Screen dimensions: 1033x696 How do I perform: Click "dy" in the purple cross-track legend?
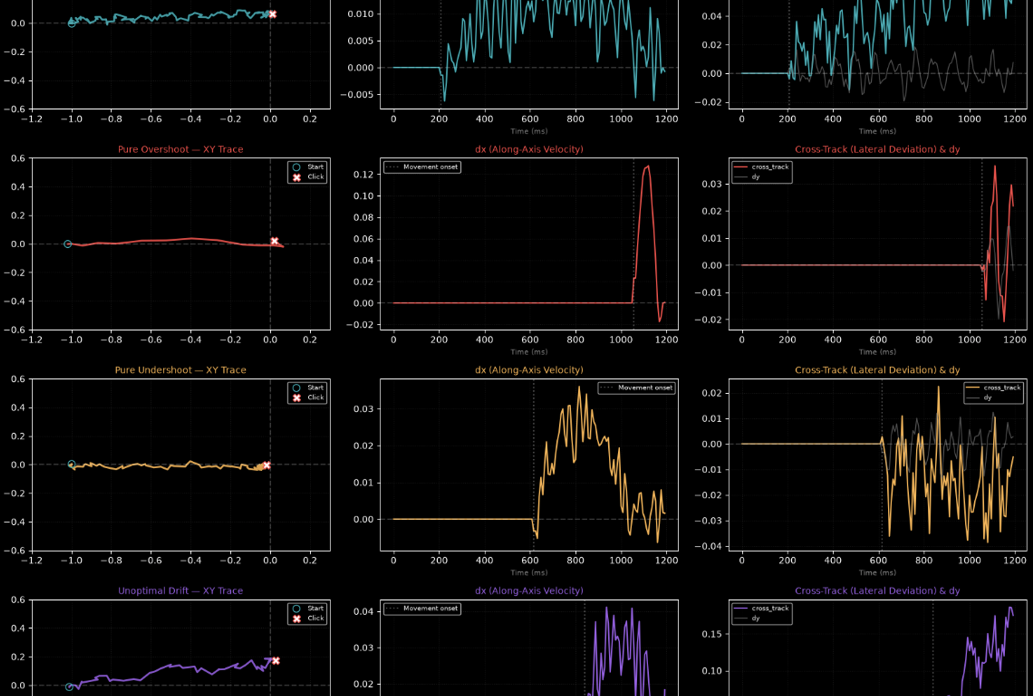(756, 618)
